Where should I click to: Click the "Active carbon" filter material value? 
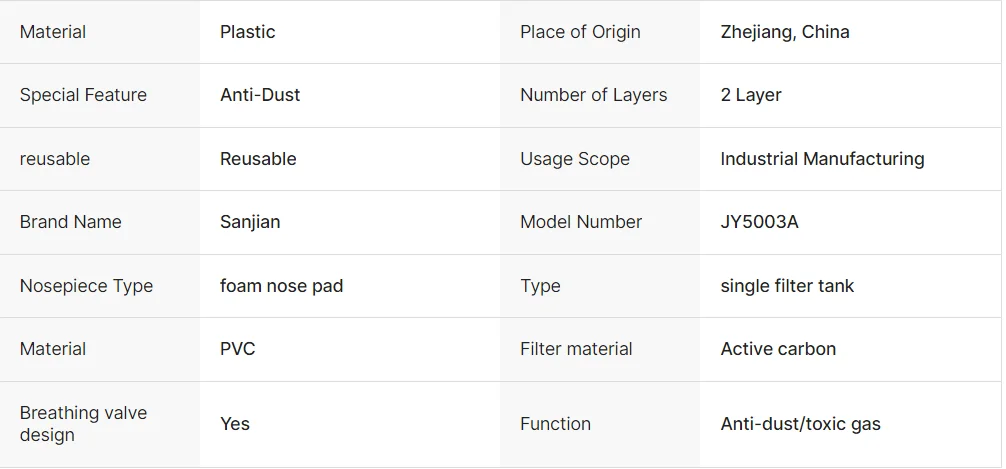(x=778, y=349)
